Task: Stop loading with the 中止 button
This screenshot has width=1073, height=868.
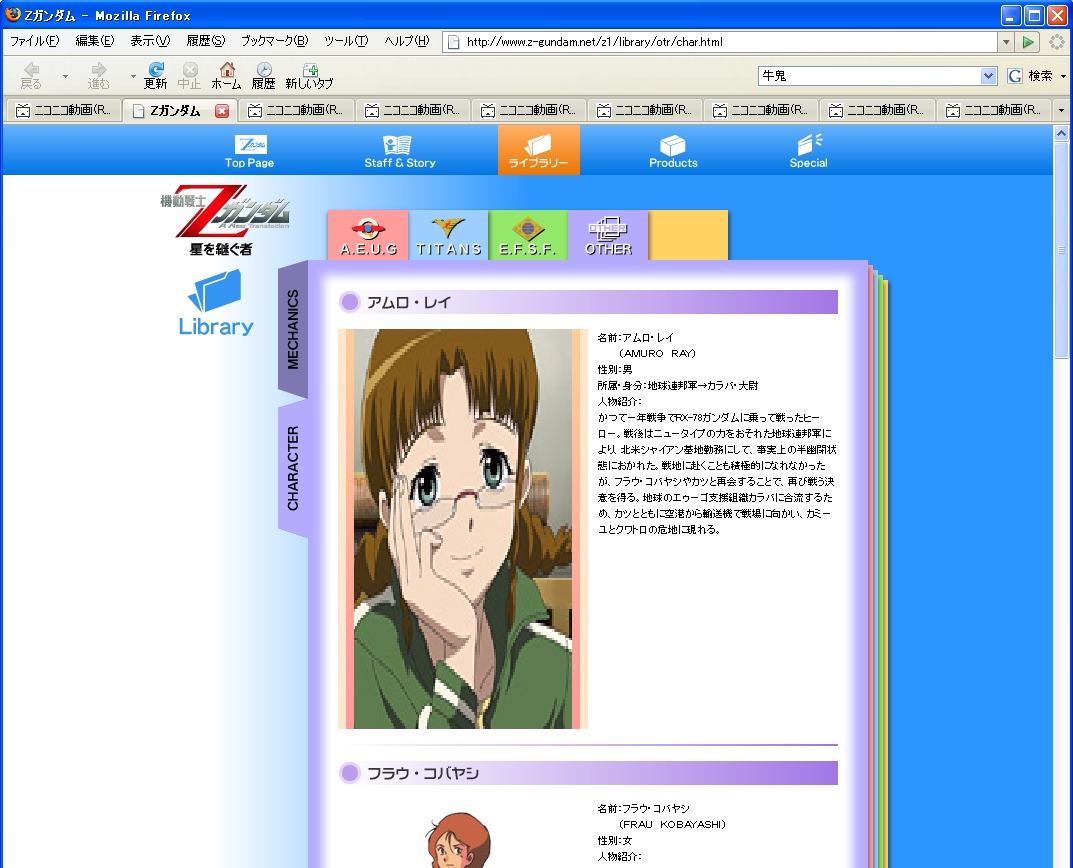Action: pyautogui.click(x=189, y=75)
